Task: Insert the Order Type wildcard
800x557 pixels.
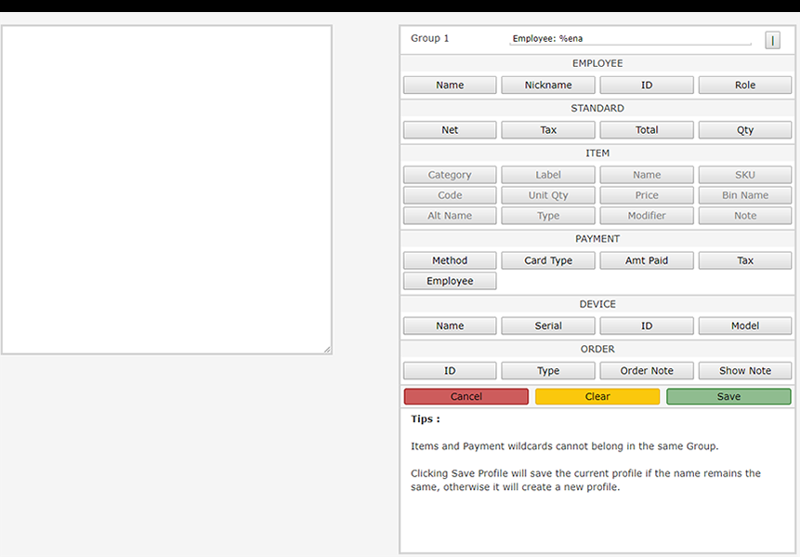Action: (548, 371)
